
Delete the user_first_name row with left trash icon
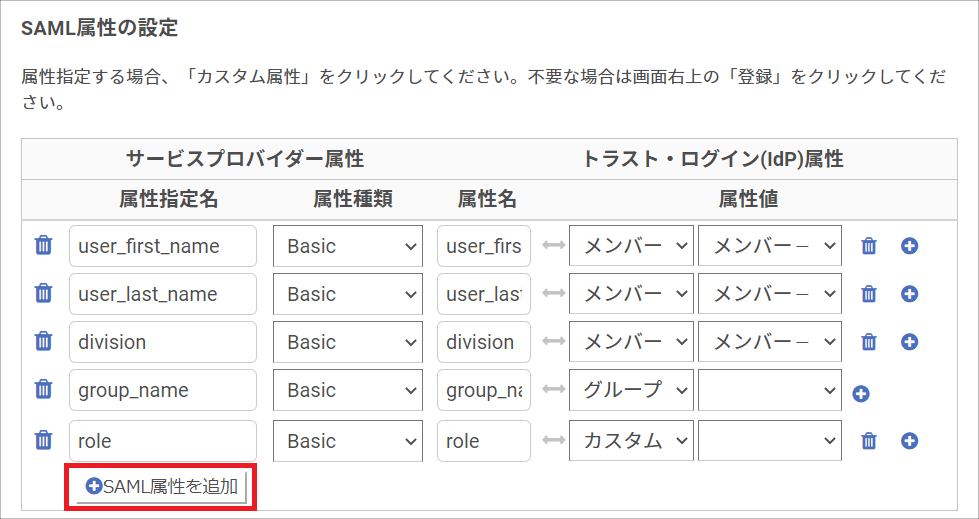tap(43, 245)
